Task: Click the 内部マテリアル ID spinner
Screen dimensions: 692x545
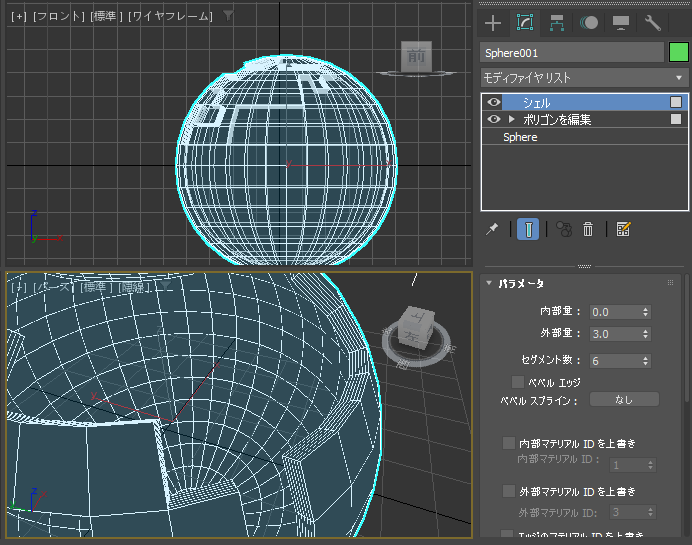Action: pyautogui.click(x=650, y=465)
